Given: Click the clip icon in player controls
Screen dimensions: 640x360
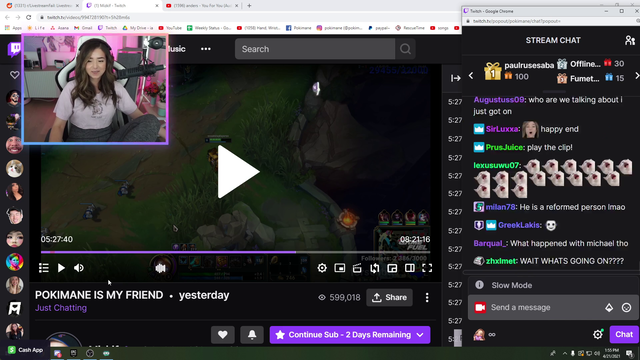Looking at the screenshot, I should (357, 268).
